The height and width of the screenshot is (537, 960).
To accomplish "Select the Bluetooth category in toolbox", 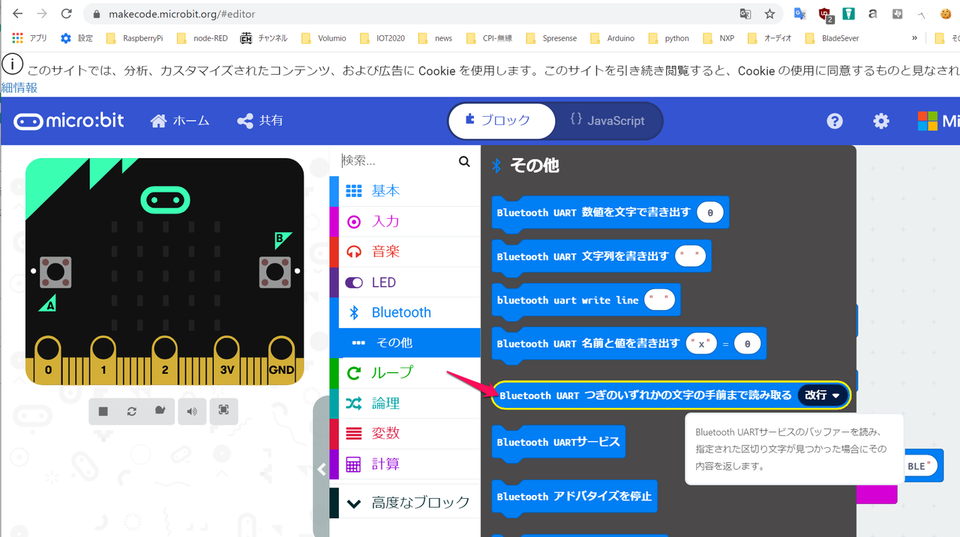I will 401,312.
